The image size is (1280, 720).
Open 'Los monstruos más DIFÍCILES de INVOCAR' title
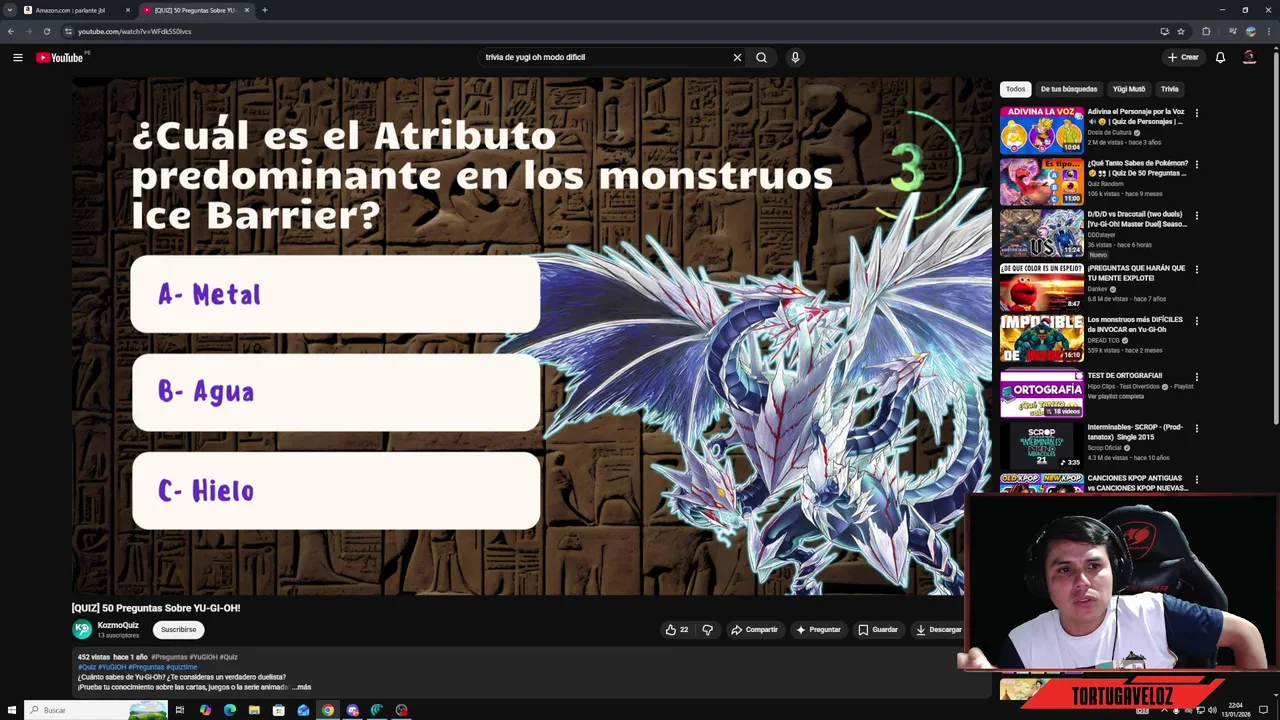(1136, 325)
